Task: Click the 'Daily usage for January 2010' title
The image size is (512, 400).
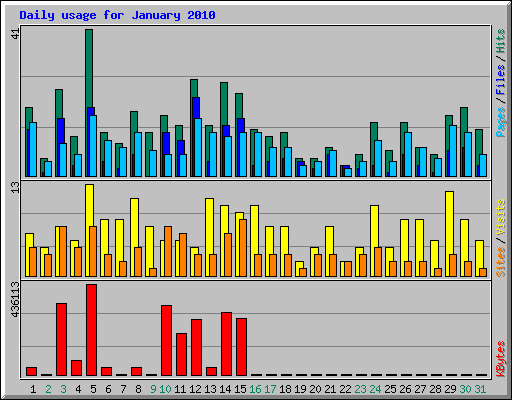Action: coord(117,15)
